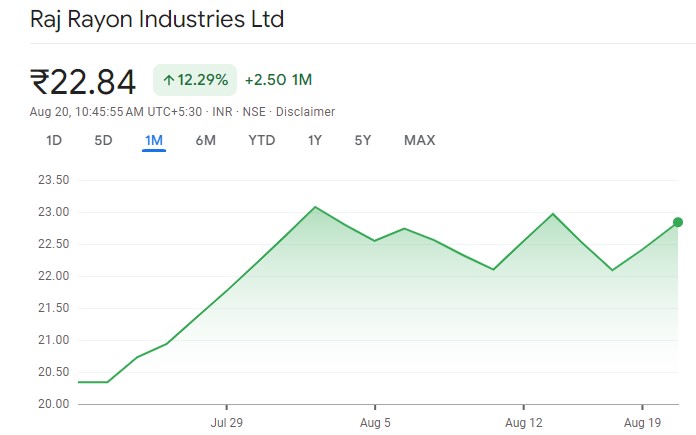Switch chart to 1D range
The height and width of the screenshot is (435, 696).
pyautogui.click(x=54, y=140)
